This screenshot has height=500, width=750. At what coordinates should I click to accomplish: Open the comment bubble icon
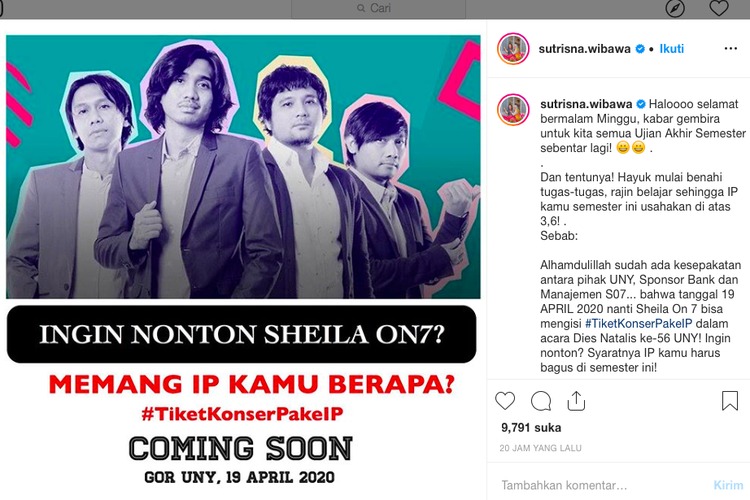(541, 401)
